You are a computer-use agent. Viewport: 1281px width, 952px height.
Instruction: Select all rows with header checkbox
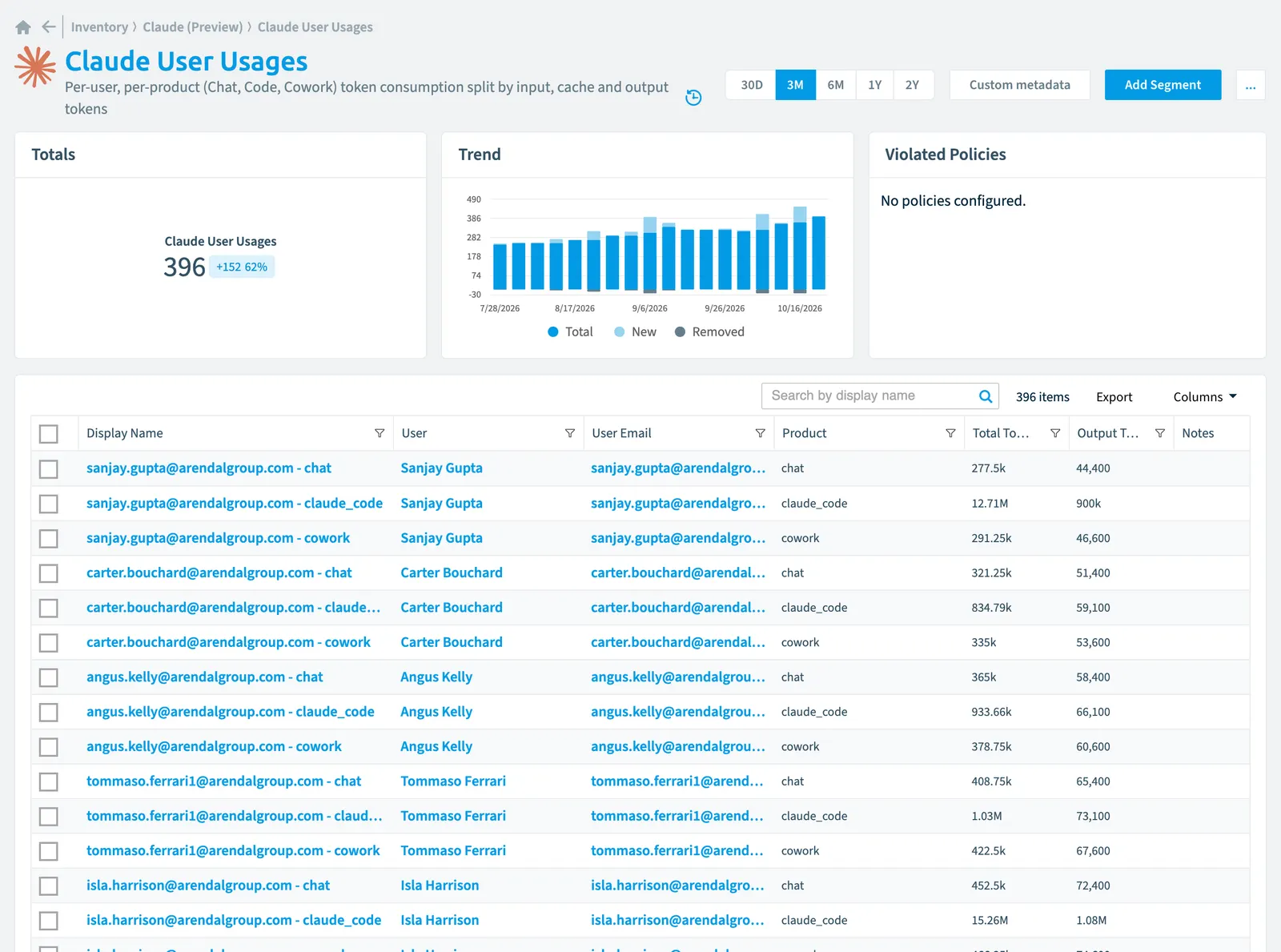49,434
